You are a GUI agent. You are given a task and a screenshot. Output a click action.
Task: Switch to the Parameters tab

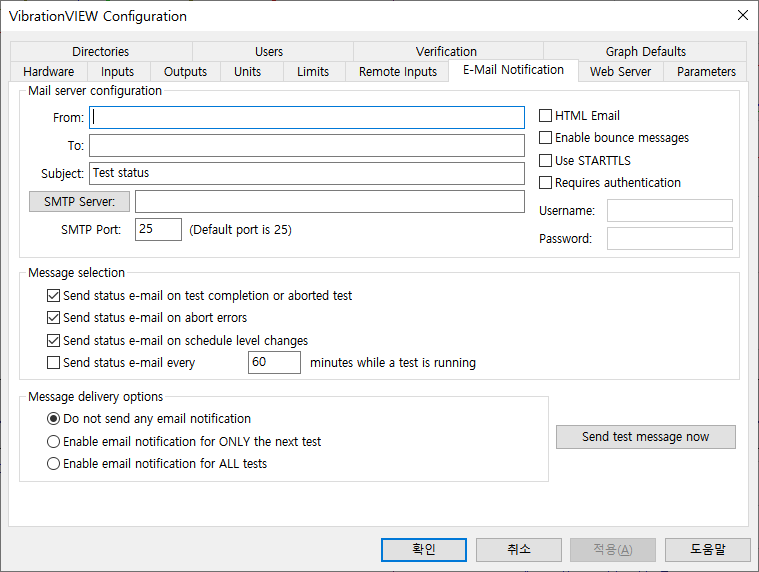pos(706,72)
